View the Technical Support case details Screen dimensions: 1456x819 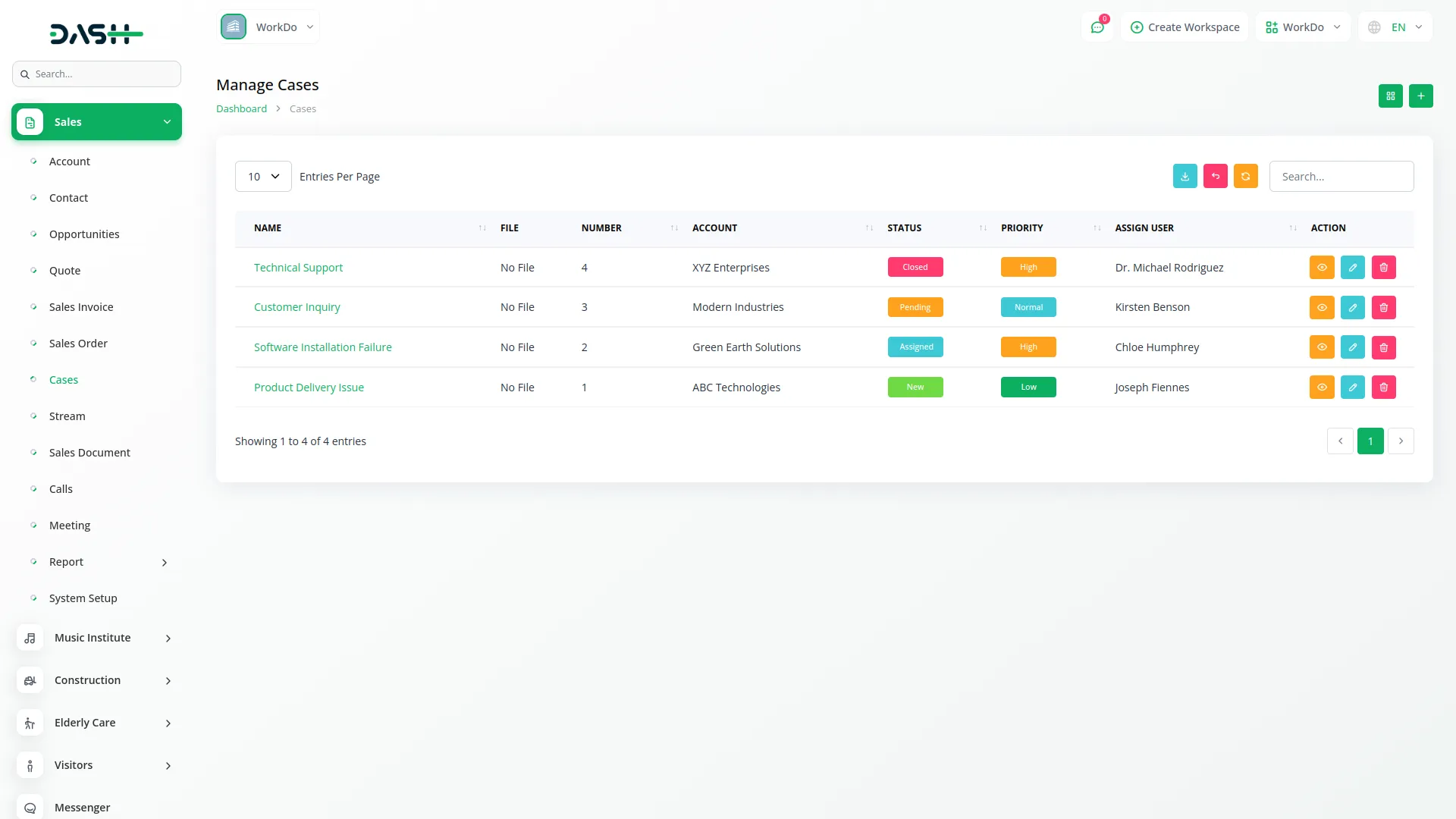click(x=1321, y=268)
